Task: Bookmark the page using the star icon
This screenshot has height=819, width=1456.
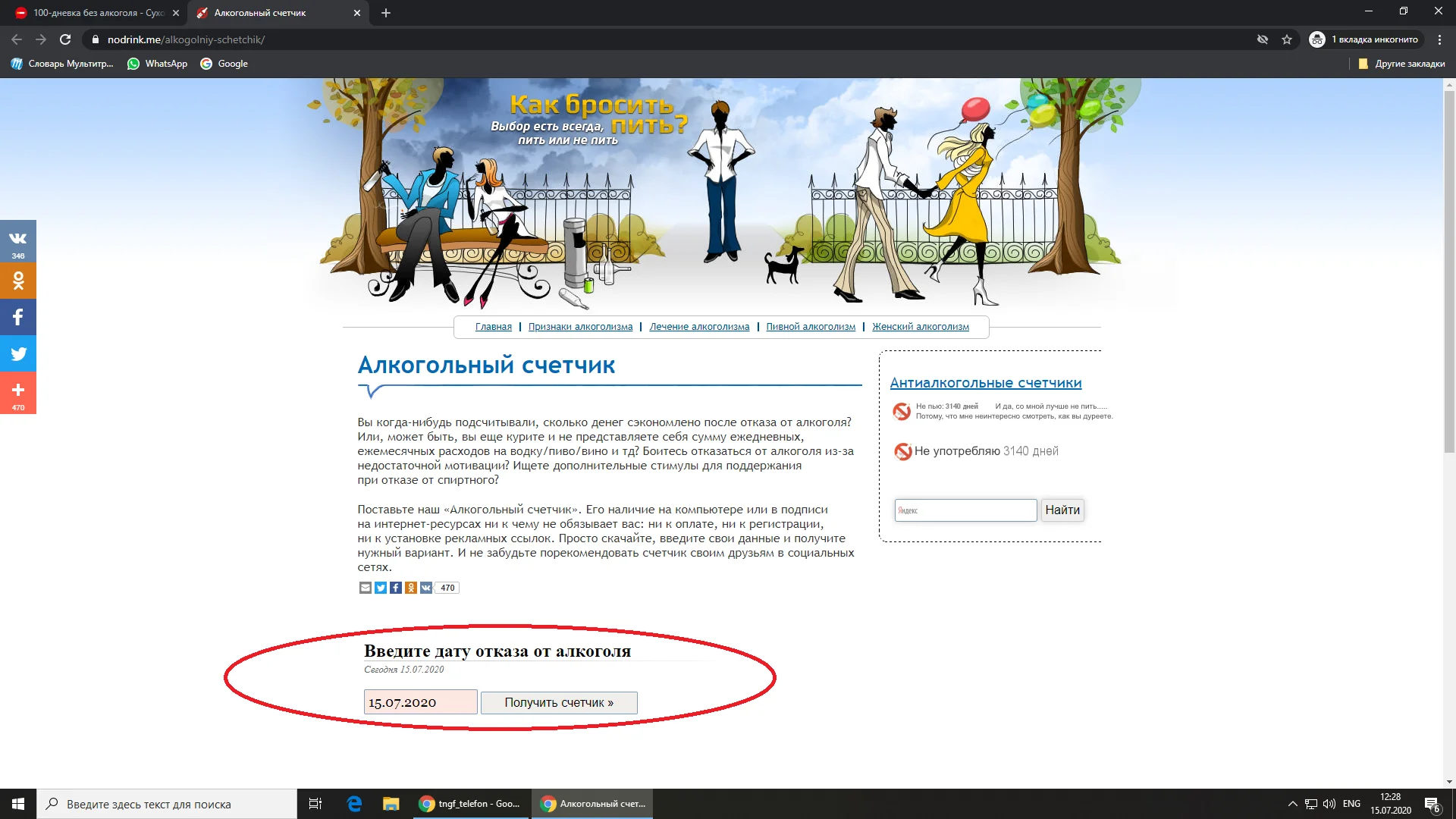Action: point(1287,39)
